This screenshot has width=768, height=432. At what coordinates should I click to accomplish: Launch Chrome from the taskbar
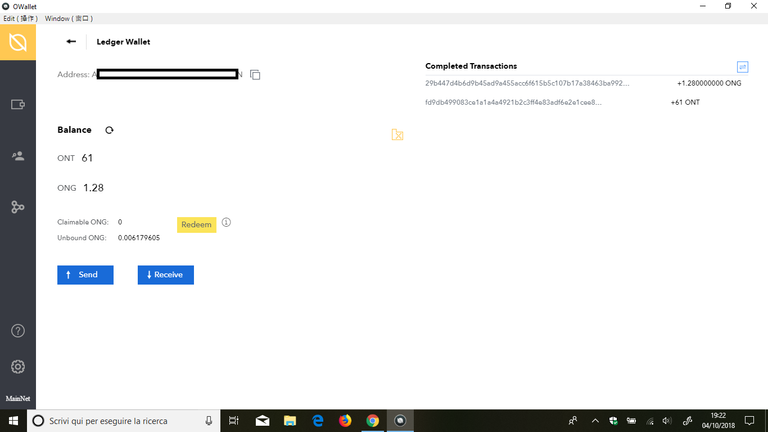[373, 421]
